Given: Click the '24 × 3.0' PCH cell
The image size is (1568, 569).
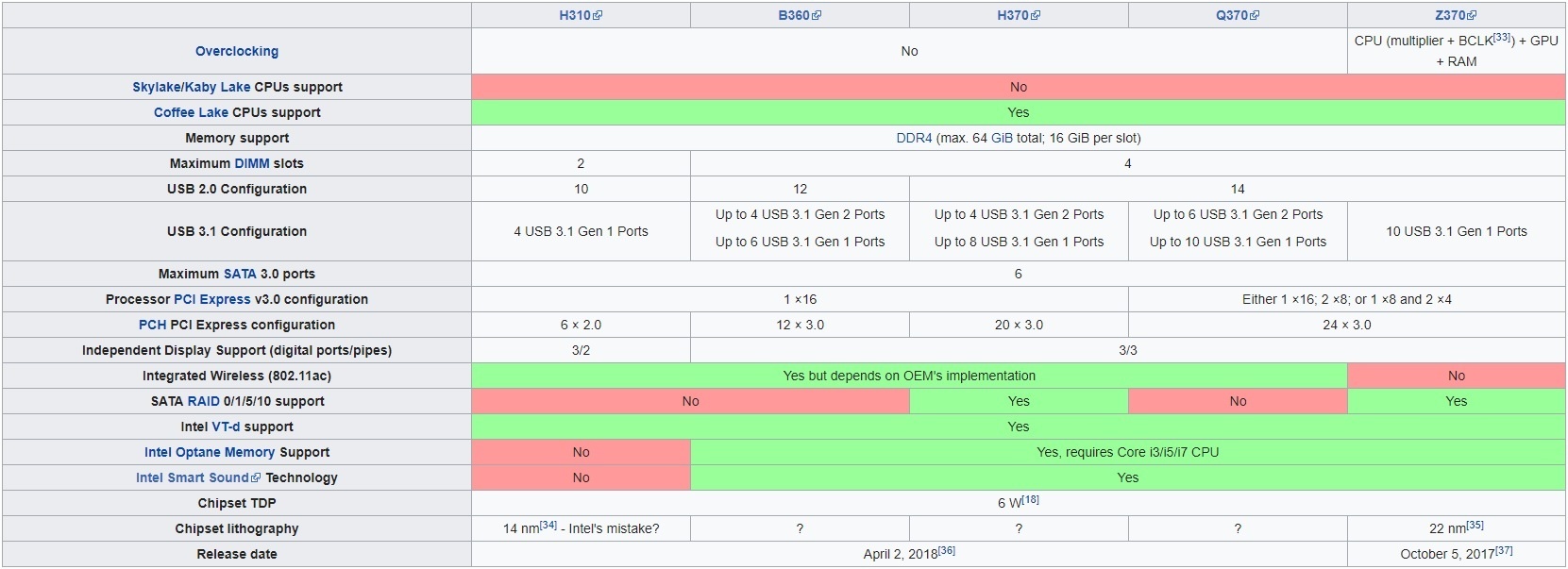Looking at the screenshot, I should (1347, 325).
